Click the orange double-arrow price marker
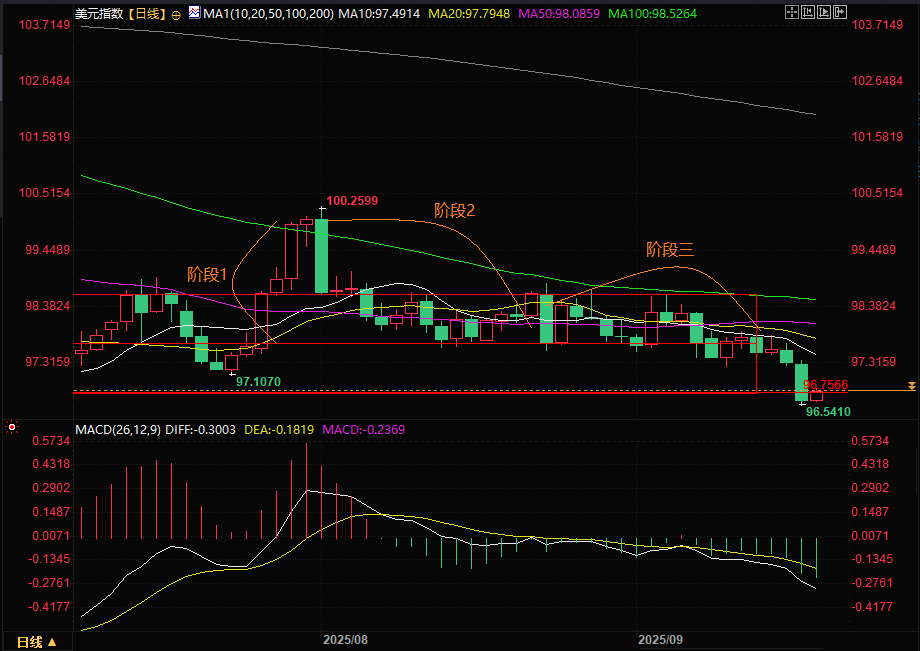920x651 pixels. [x=911, y=386]
